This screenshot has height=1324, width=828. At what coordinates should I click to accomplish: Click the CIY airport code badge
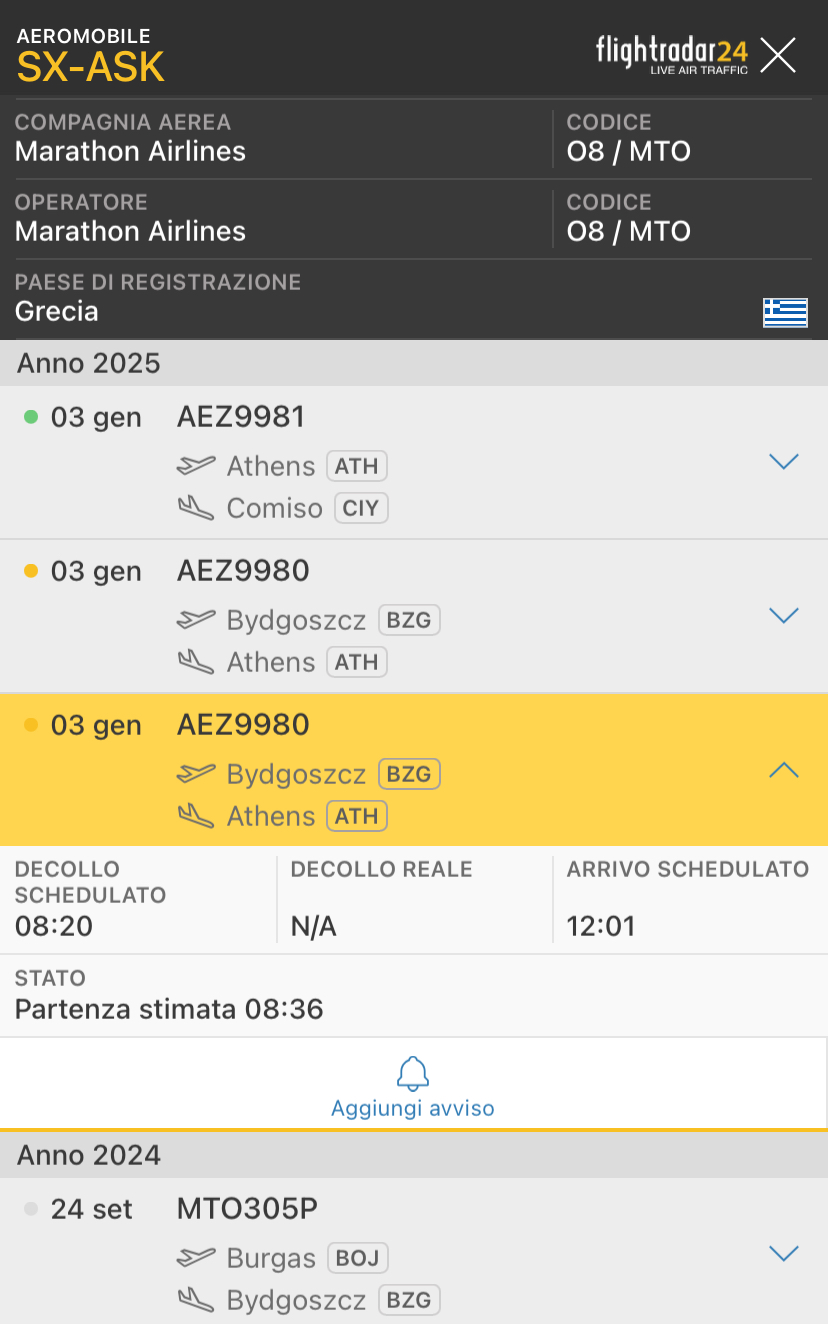click(x=360, y=508)
